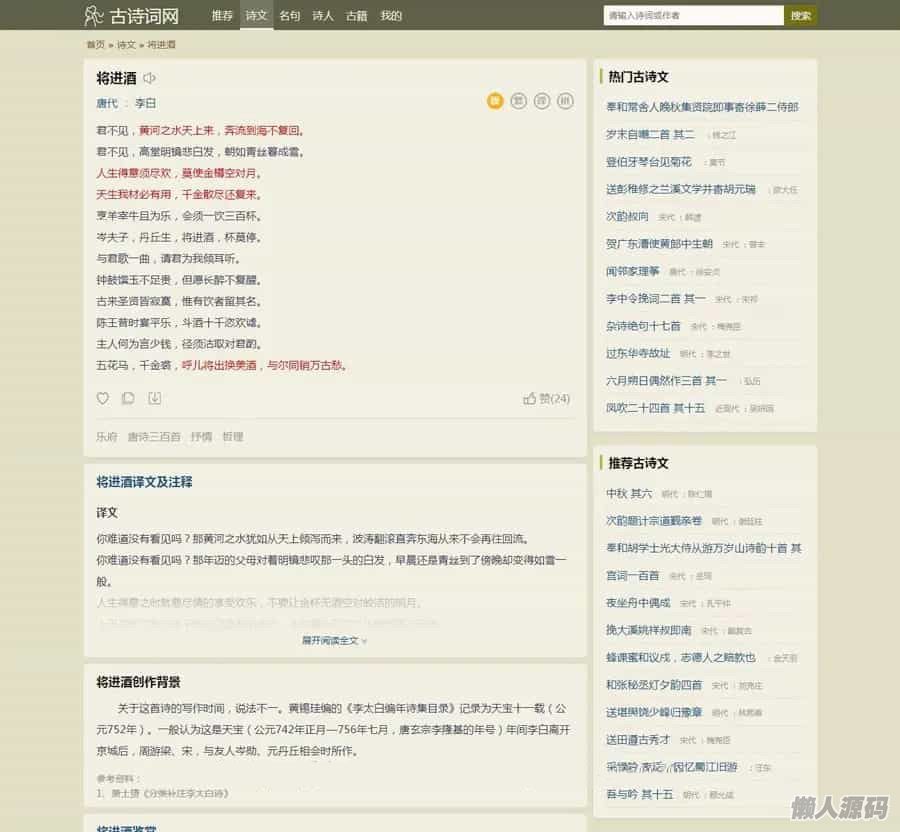Open the 推荐 navigation menu item
The width and height of the screenshot is (900, 832).
[x=222, y=16]
